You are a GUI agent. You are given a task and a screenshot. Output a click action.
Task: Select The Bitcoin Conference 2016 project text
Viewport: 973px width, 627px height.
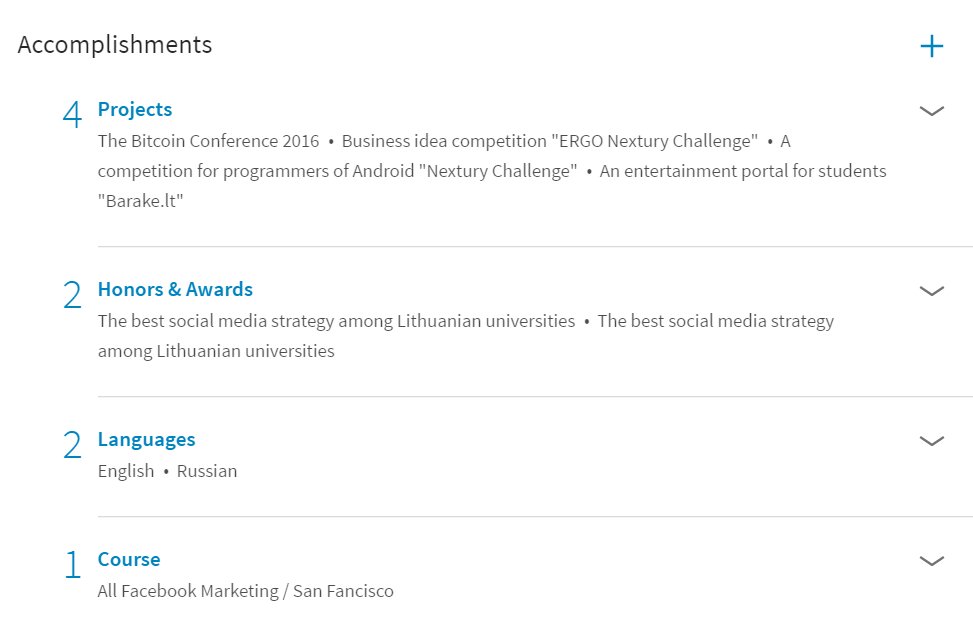coord(208,141)
